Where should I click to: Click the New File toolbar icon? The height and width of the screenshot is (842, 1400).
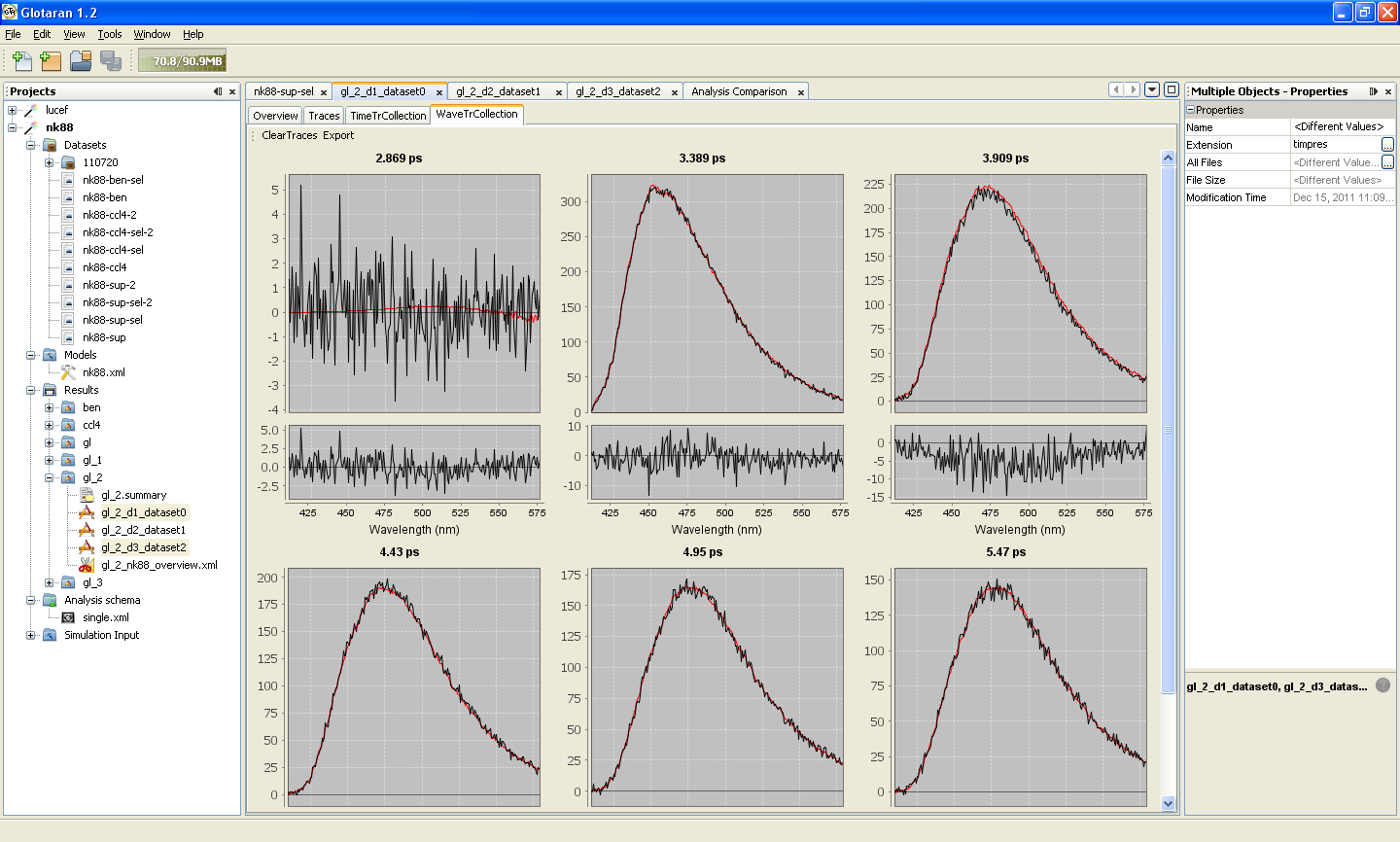(21, 61)
